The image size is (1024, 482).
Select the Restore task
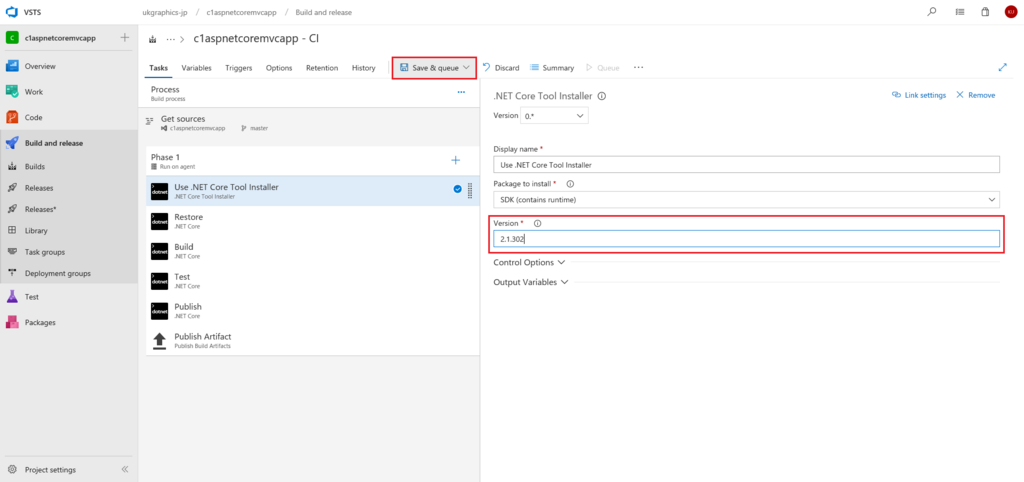coord(313,221)
